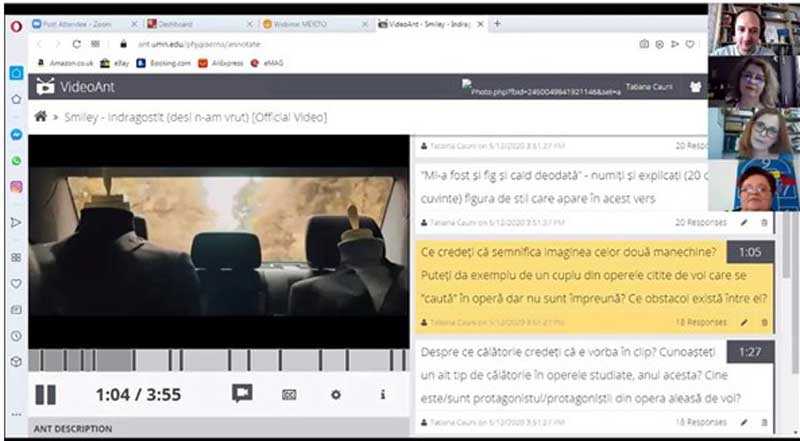Image resolution: width=800 pixels, height=441 pixels.
Task: Add page to bookmarks with the heart icon
Action: (690, 44)
